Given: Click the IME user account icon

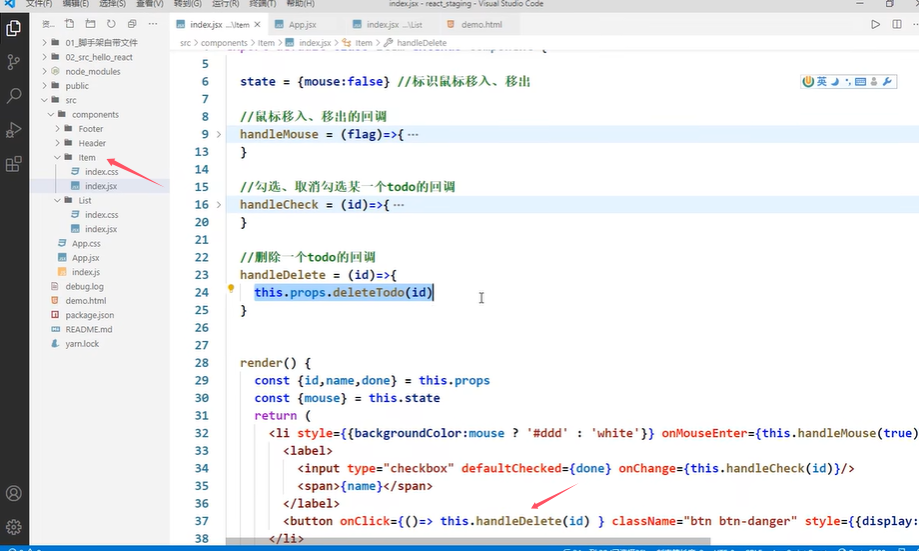Looking at the screenshot, I should pos(874,81).
